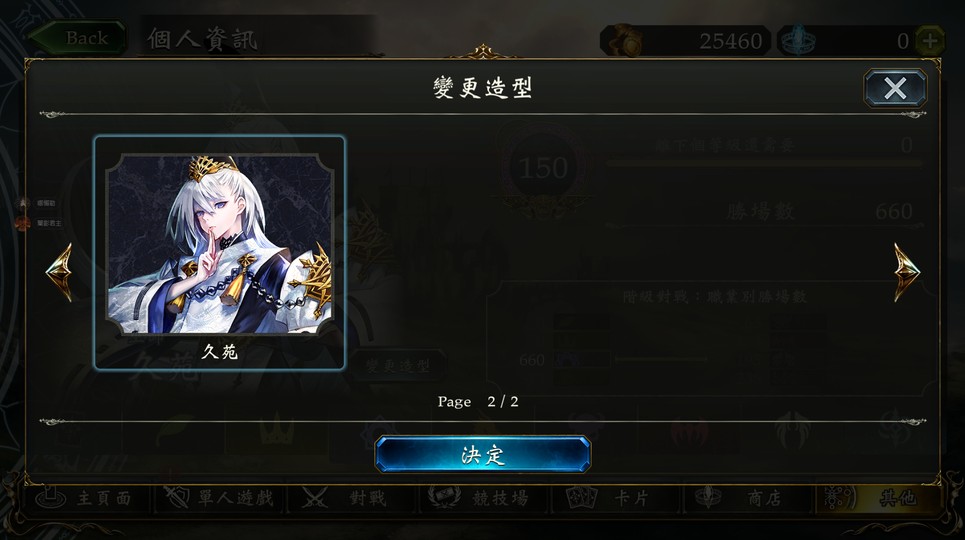Open the 單人遊戲 solo play tab
Screen dimensions: 965x540
219,498
